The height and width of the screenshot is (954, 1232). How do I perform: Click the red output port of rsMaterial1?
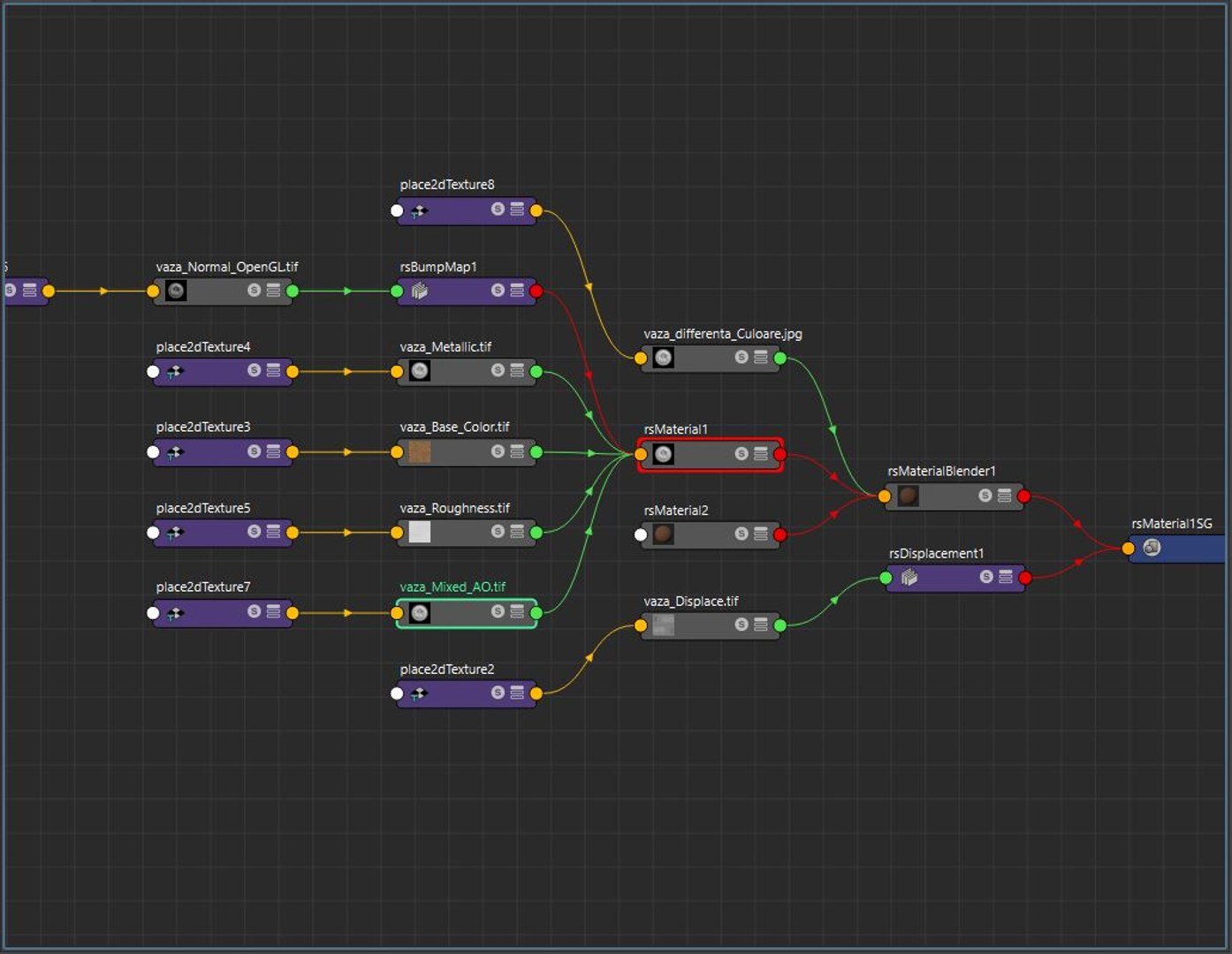(x=780, y=454)
